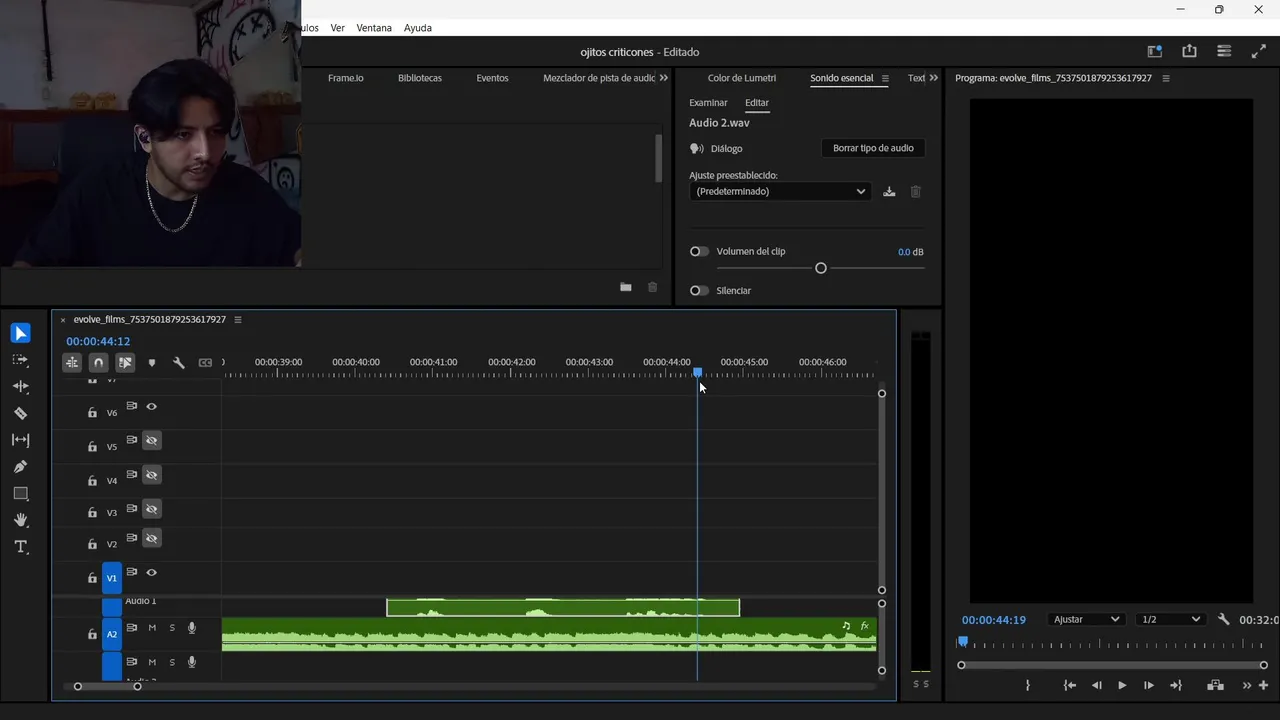Open the Ver menu
The height and width of the screenshot is (720, 1280).
click(338, 28)
